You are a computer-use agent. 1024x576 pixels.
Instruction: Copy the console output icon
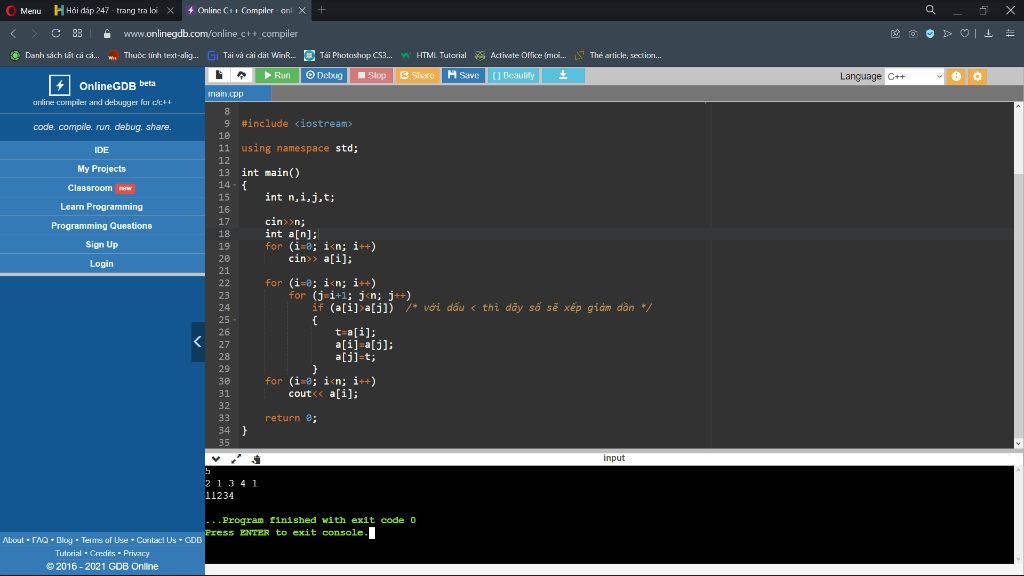tap(256, 459)
